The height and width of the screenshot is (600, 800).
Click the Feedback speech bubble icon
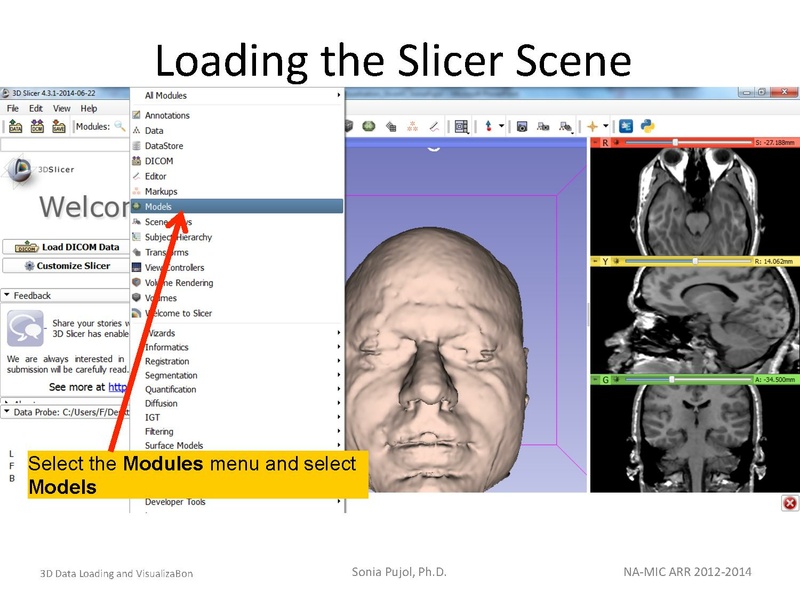tap(25, 329)
